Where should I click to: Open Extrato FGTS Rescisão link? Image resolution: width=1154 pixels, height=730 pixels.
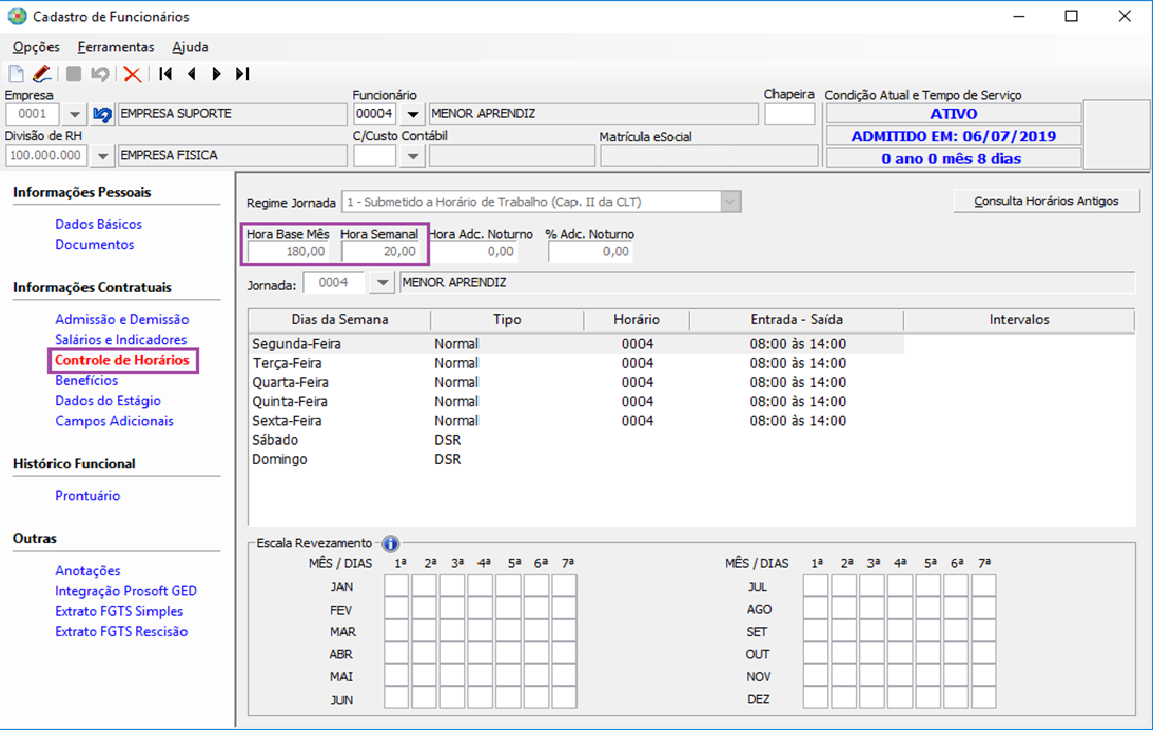(x=121, y=631)
